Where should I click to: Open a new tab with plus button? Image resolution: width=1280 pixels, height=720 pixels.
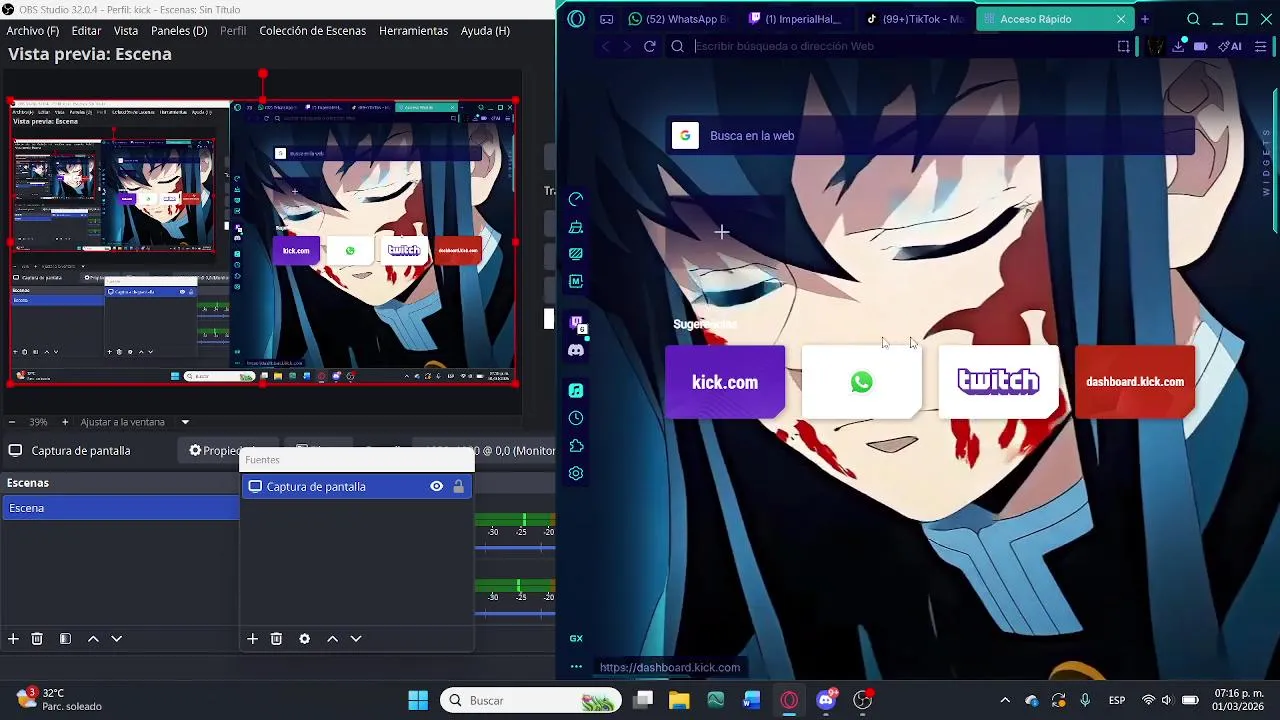tap(1145, 19)
